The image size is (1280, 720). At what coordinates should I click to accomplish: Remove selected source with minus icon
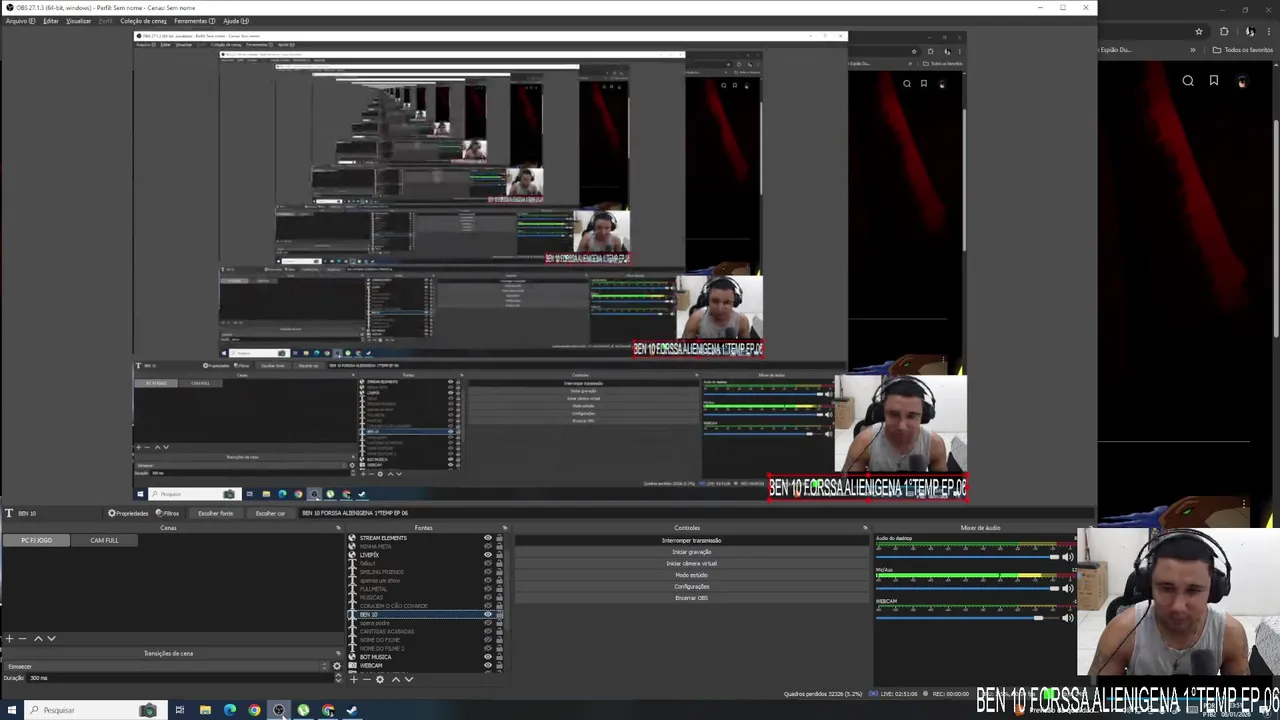pos(367,679)
